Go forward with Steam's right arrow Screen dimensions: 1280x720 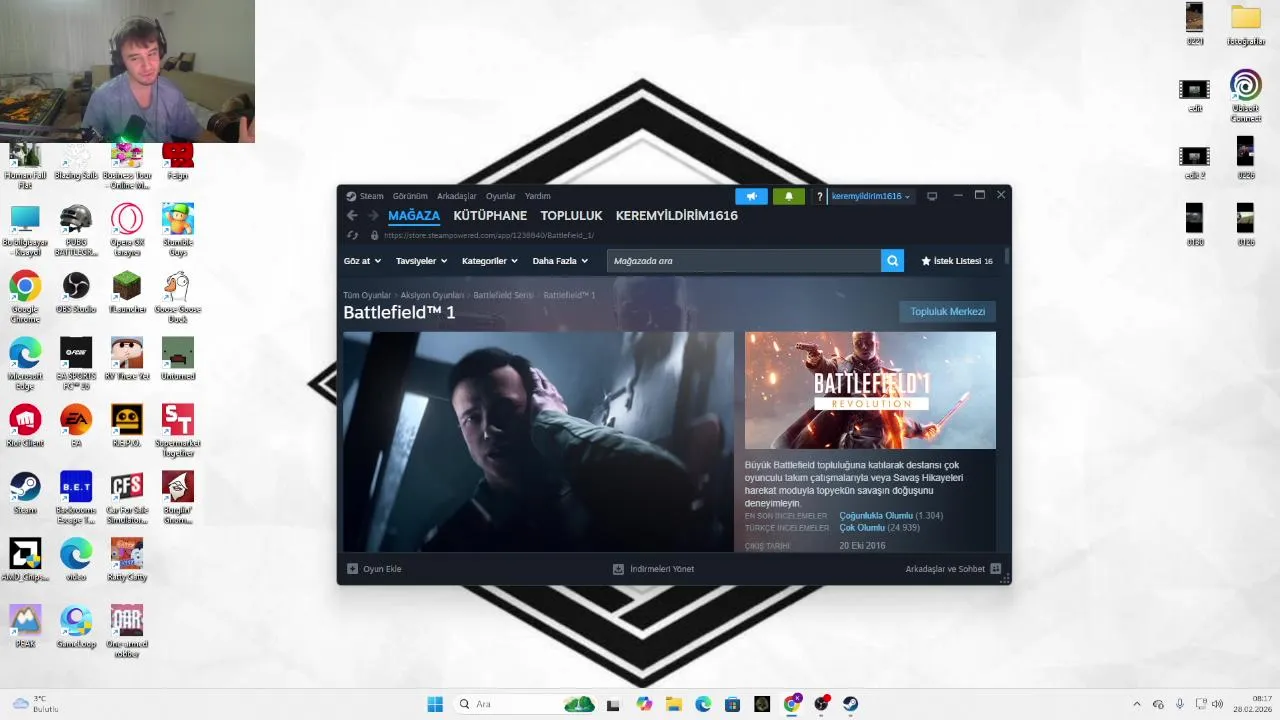(x=373, y=215)
